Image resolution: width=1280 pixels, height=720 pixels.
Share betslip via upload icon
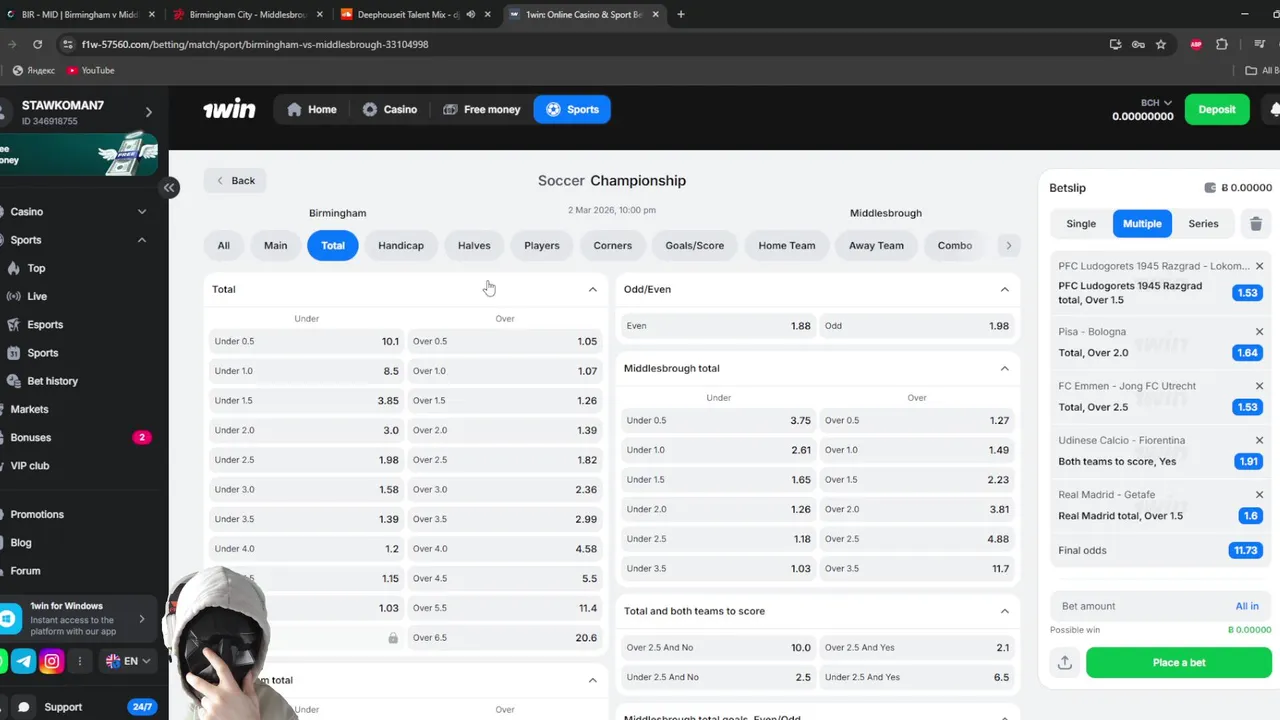coord(1064,663)
